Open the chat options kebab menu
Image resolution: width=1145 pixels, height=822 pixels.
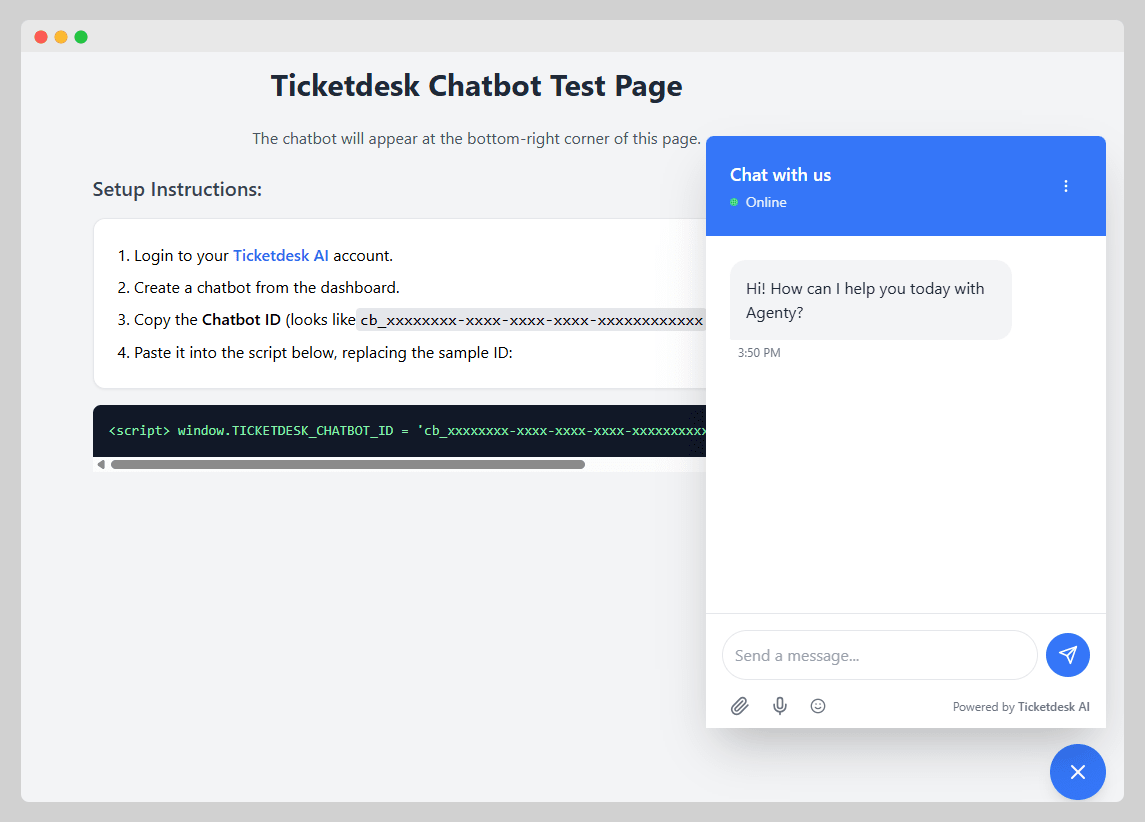pyautogui.click(x=1066, y=186)
